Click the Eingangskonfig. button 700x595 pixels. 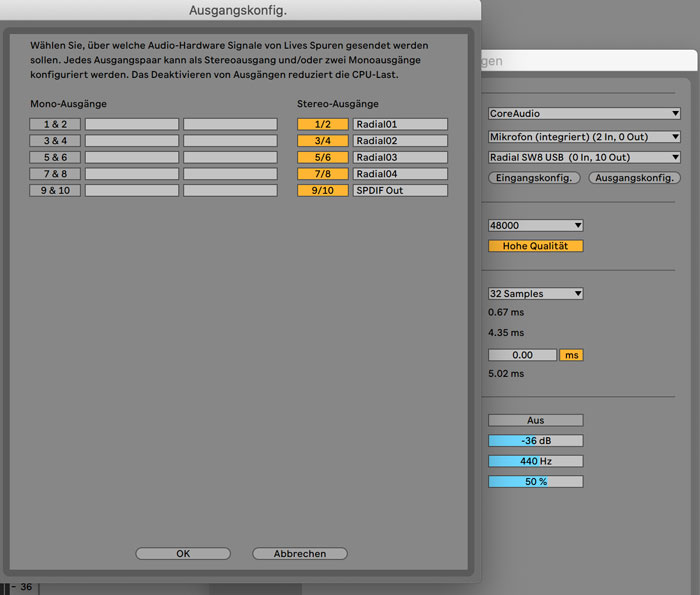coord(534,178)
